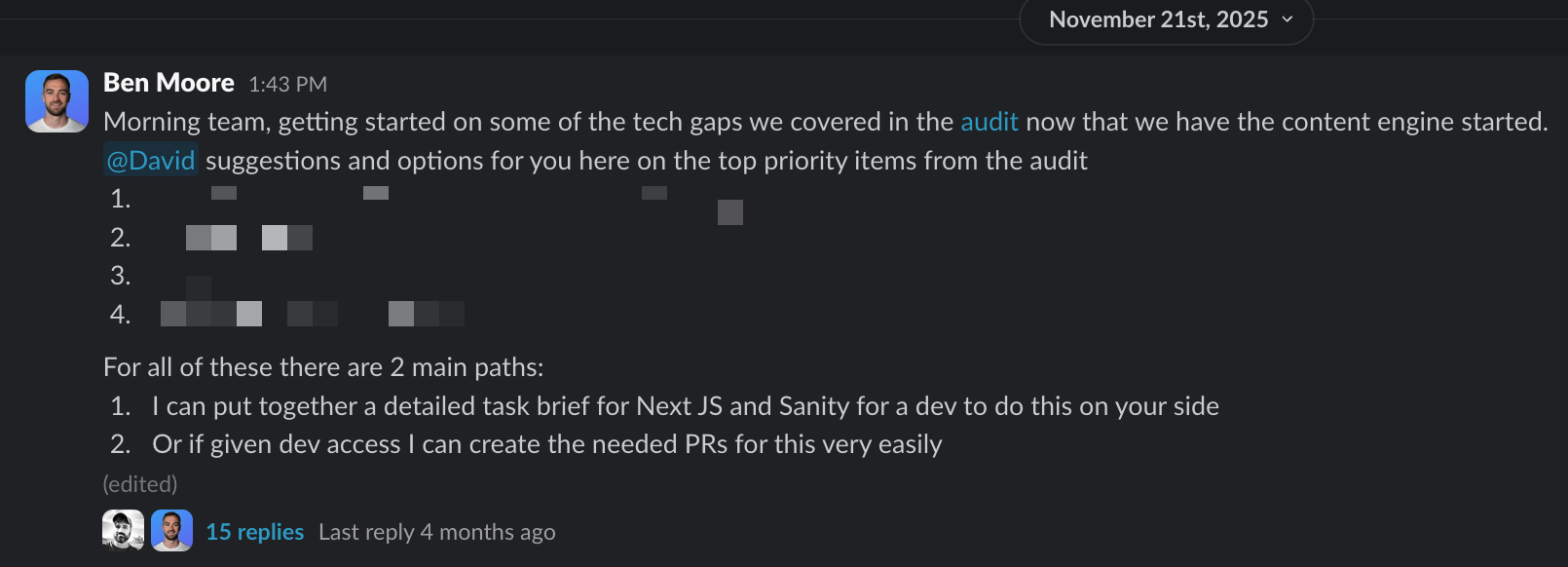The width and height of the screenshot is (1568, 567).
Task: Open the 15 replies thread
Action: point(254,532)
